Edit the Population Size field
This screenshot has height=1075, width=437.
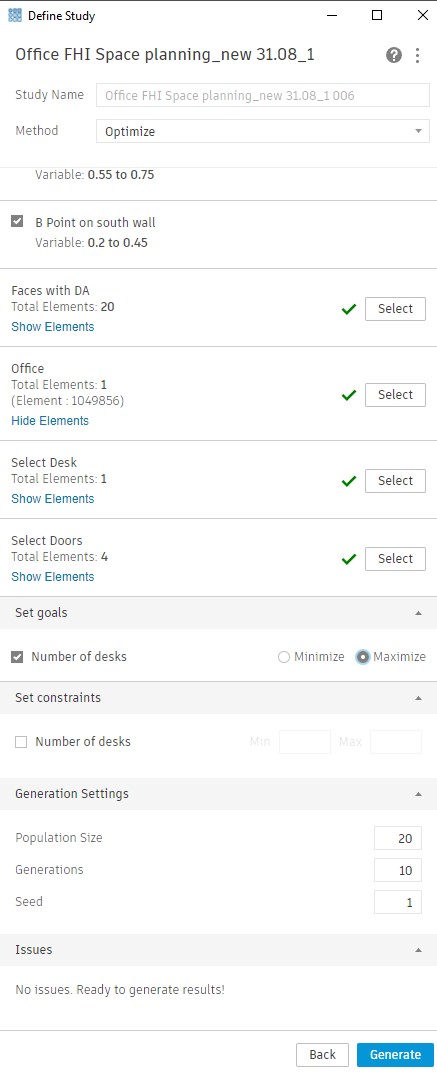click(398, 838)
